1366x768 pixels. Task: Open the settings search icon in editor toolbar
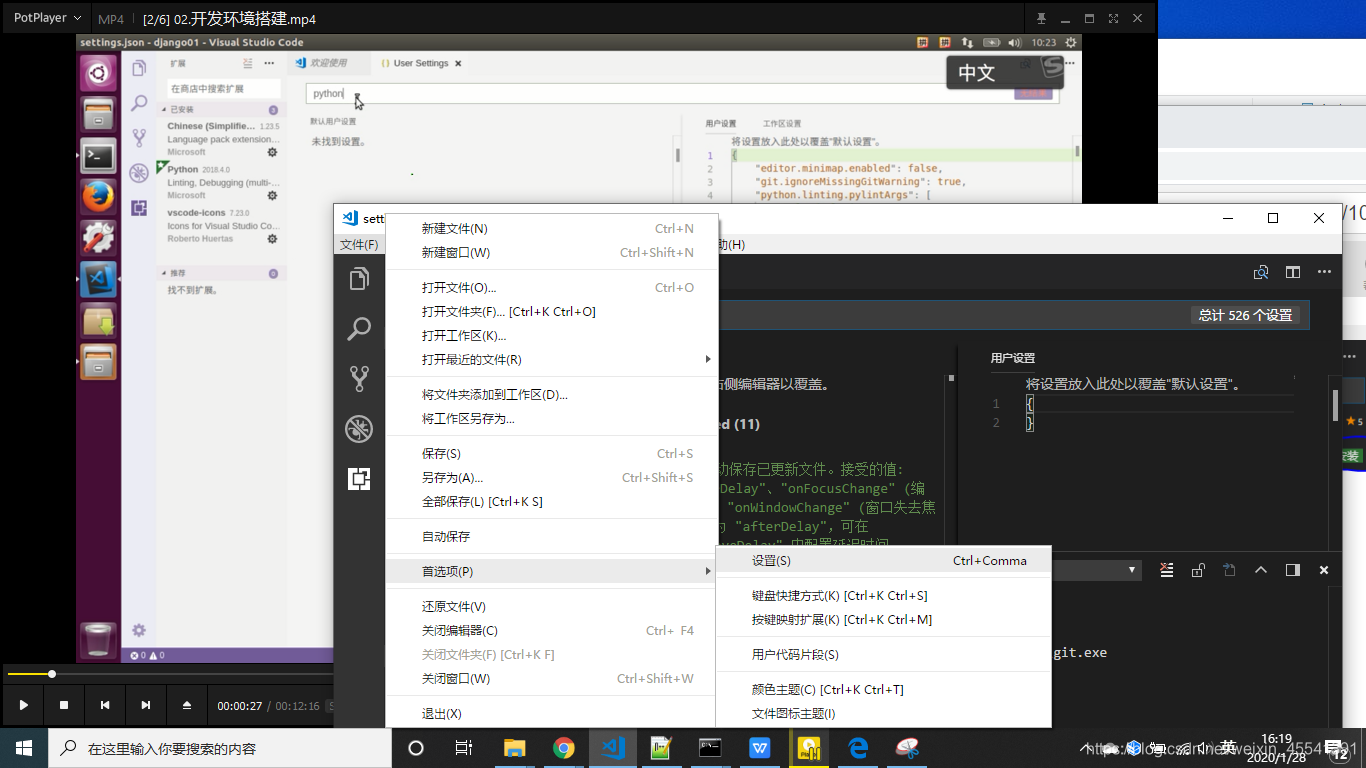(x=1261, y=271)
